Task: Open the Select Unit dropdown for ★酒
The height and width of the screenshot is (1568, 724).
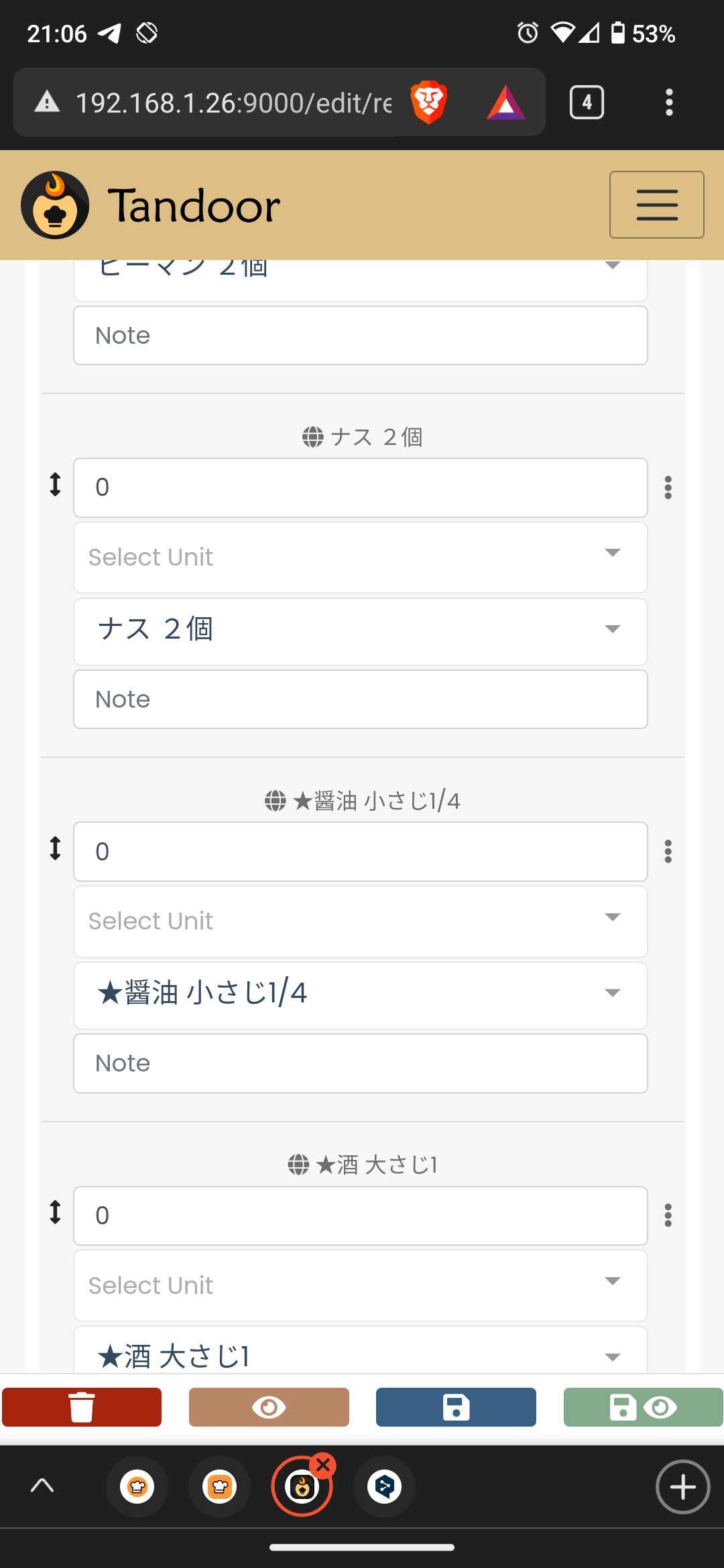Action: (x=360, y=1285)
